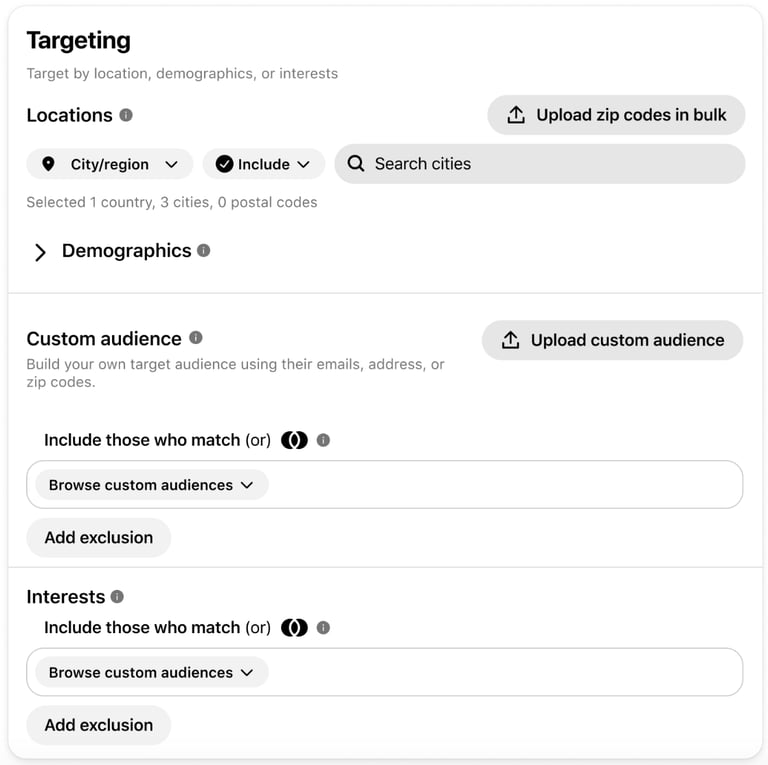Click Add exclusion under Custom audience
This screenshot has height=765, width=768.
(99, 537)
